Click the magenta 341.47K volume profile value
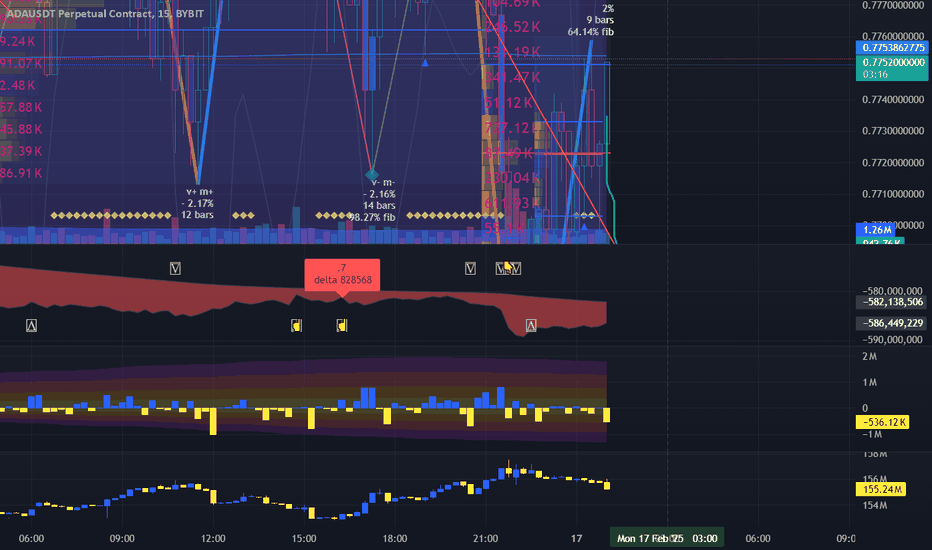Screen dimensions: 932x550 coord(513,77)
